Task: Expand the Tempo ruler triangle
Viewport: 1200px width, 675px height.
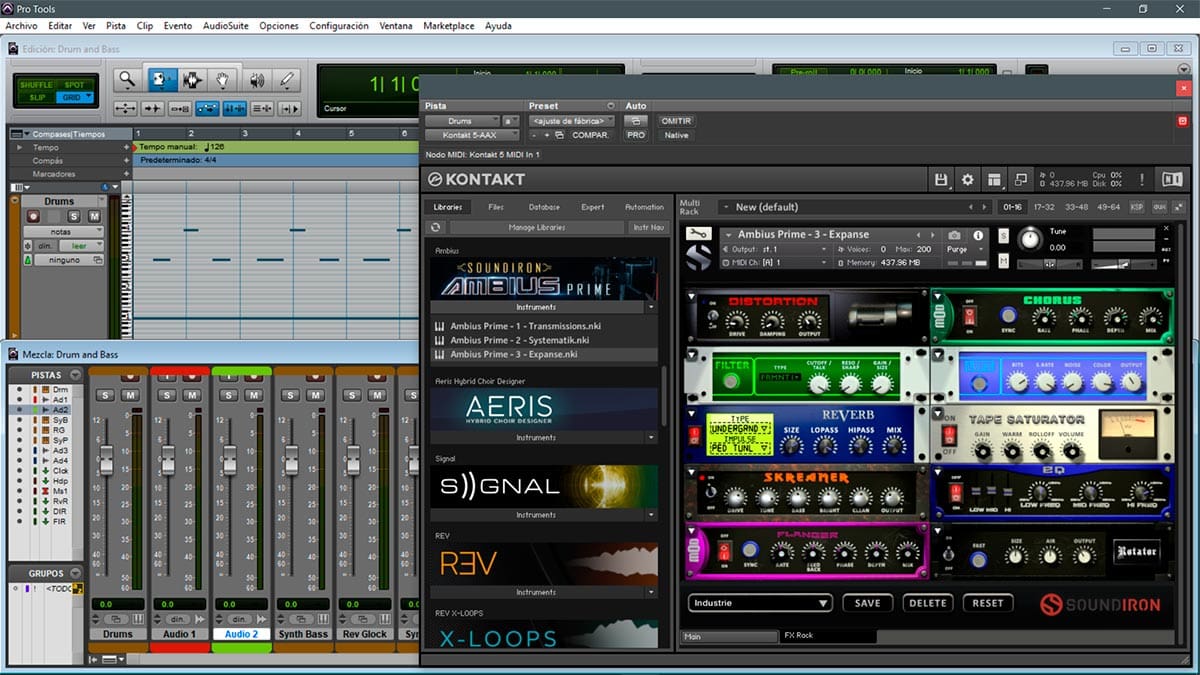Action: click(x=17, y=147)
